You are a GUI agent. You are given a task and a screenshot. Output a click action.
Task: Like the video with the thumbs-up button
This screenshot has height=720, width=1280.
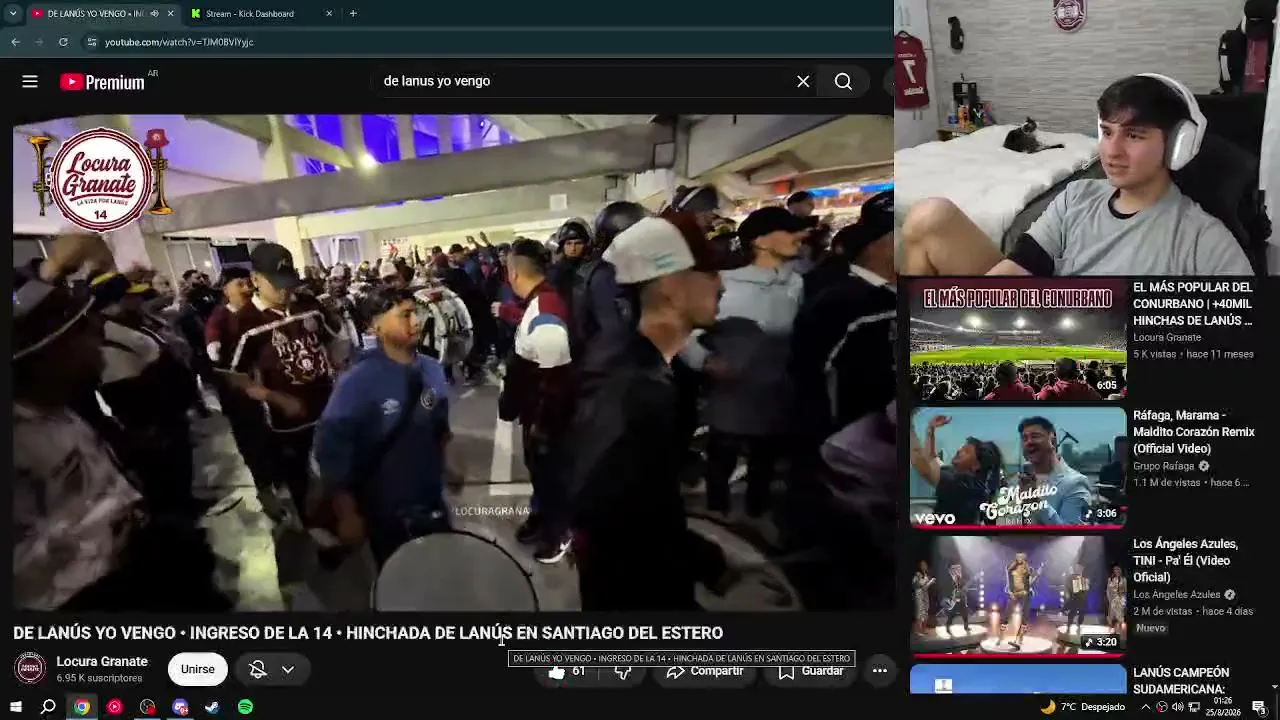pyautogui.click(x=567, y=671)
